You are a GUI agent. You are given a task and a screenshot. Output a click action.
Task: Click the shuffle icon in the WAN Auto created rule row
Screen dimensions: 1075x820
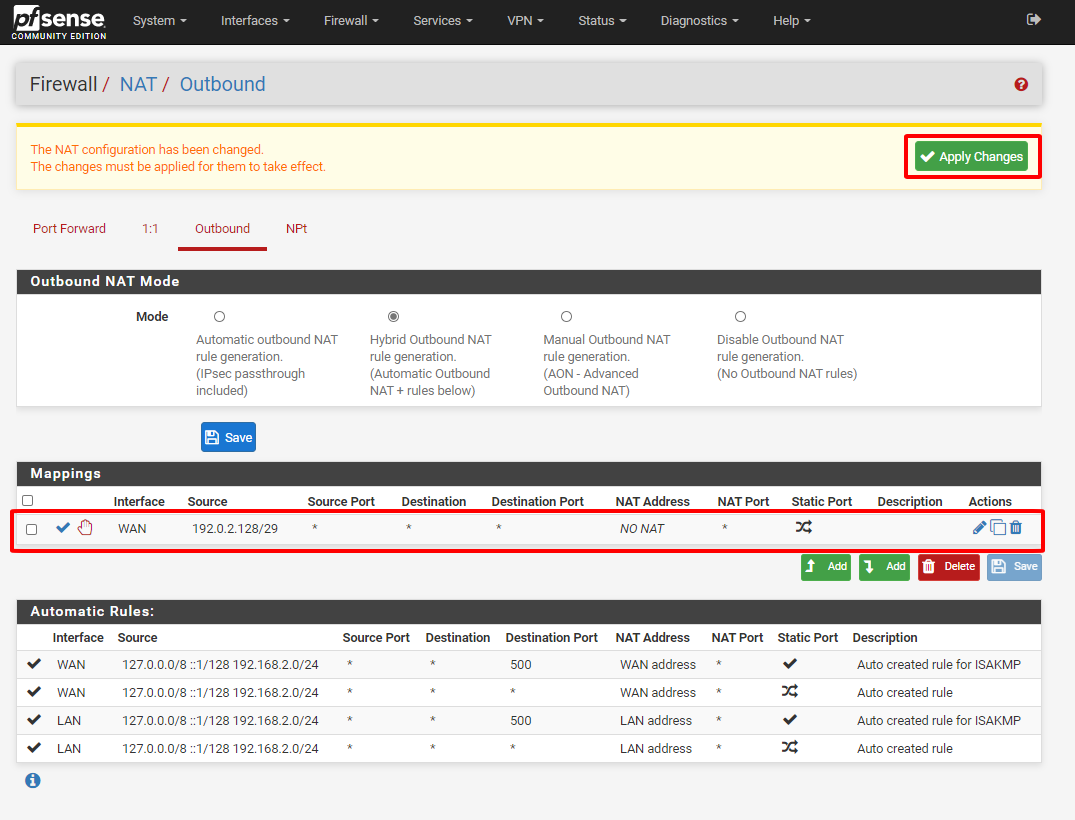(x=790, y=691)
